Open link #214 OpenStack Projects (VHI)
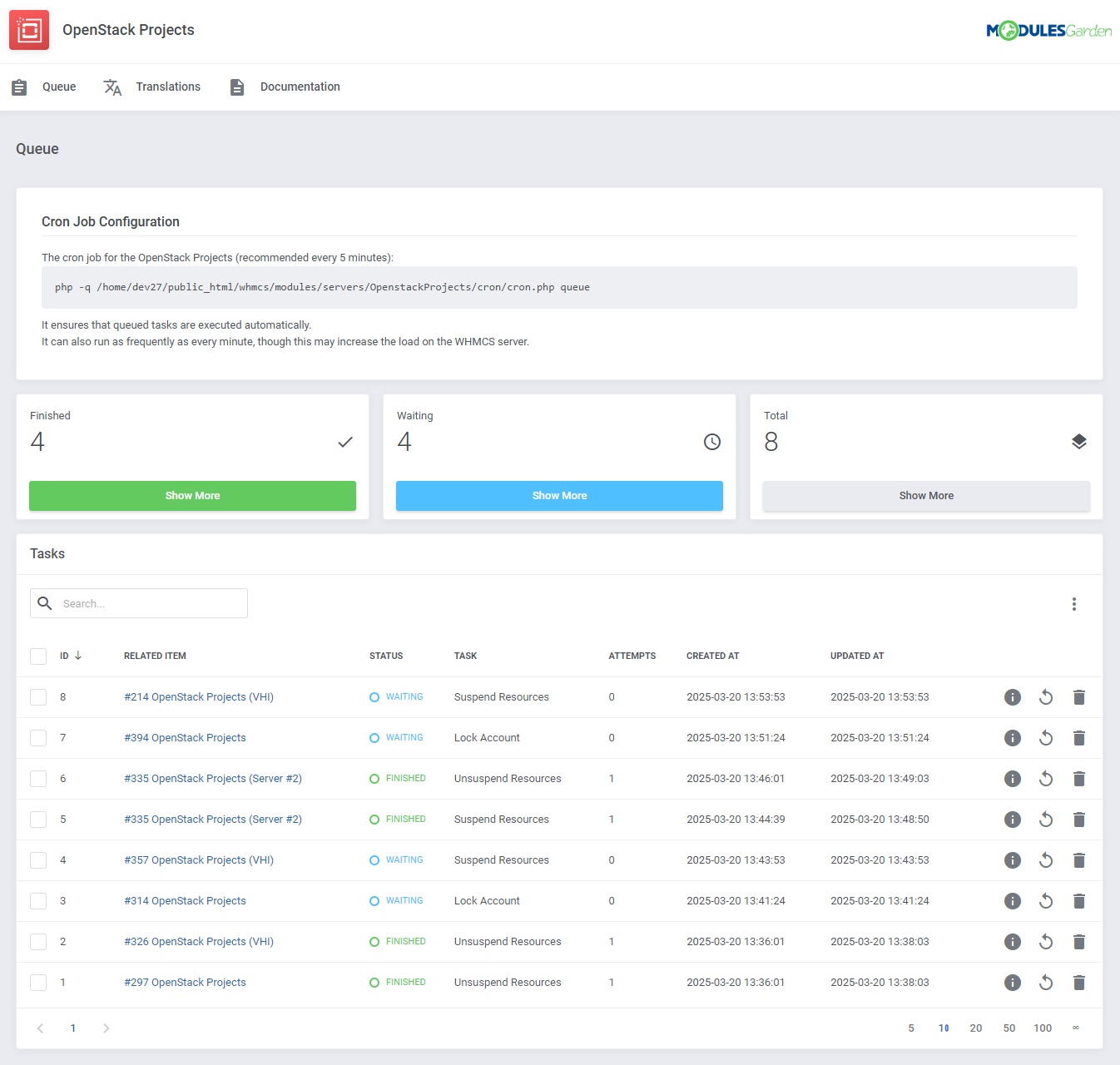The height and width of the screenshot is (1065, 1120). [199, 697]
